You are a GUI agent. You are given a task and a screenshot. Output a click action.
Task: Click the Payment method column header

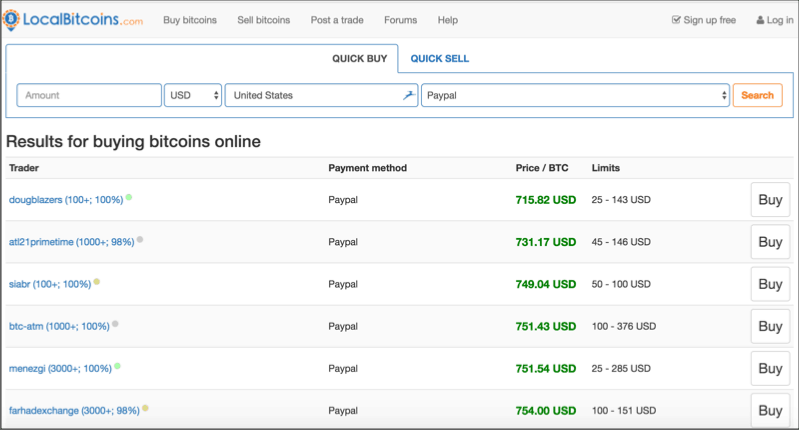point(367,168)
